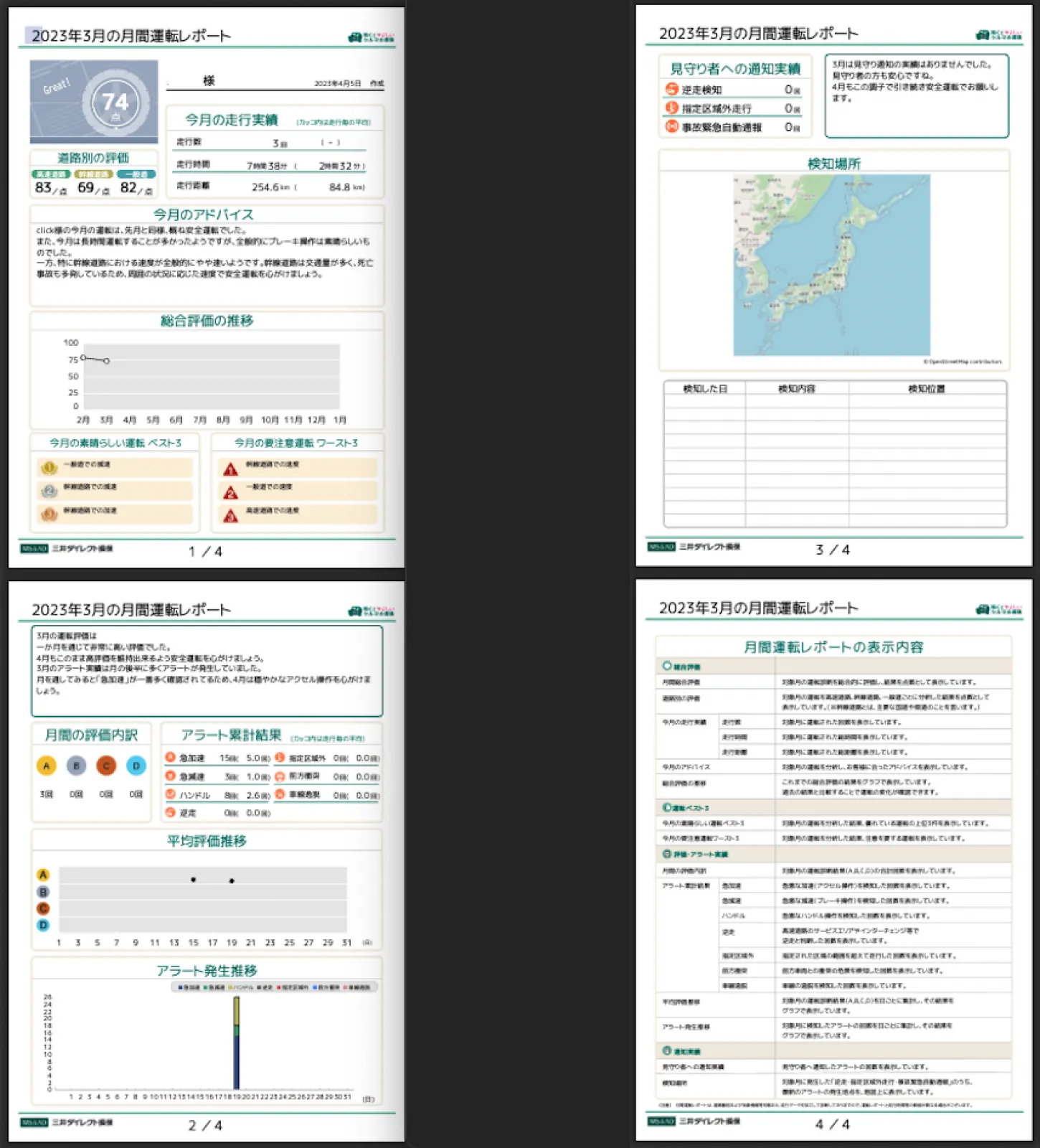Click the 今月の素晴らしい運転 ベスト3 heading
This screenshot has height=1148, width=1040.
[x=115, y=443]
